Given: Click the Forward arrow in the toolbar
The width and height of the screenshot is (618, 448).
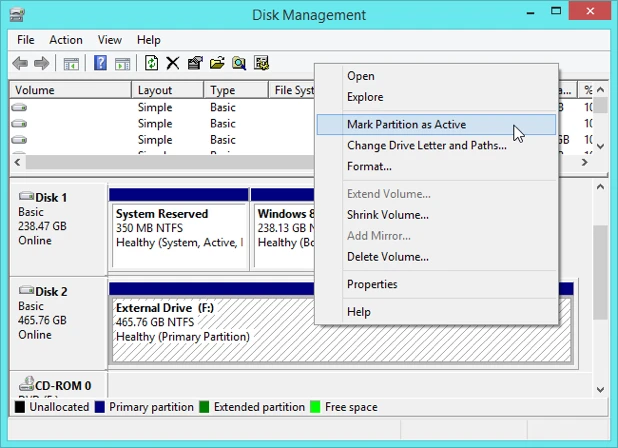Looking at the screenshot, I should click(x=42, y=63).
